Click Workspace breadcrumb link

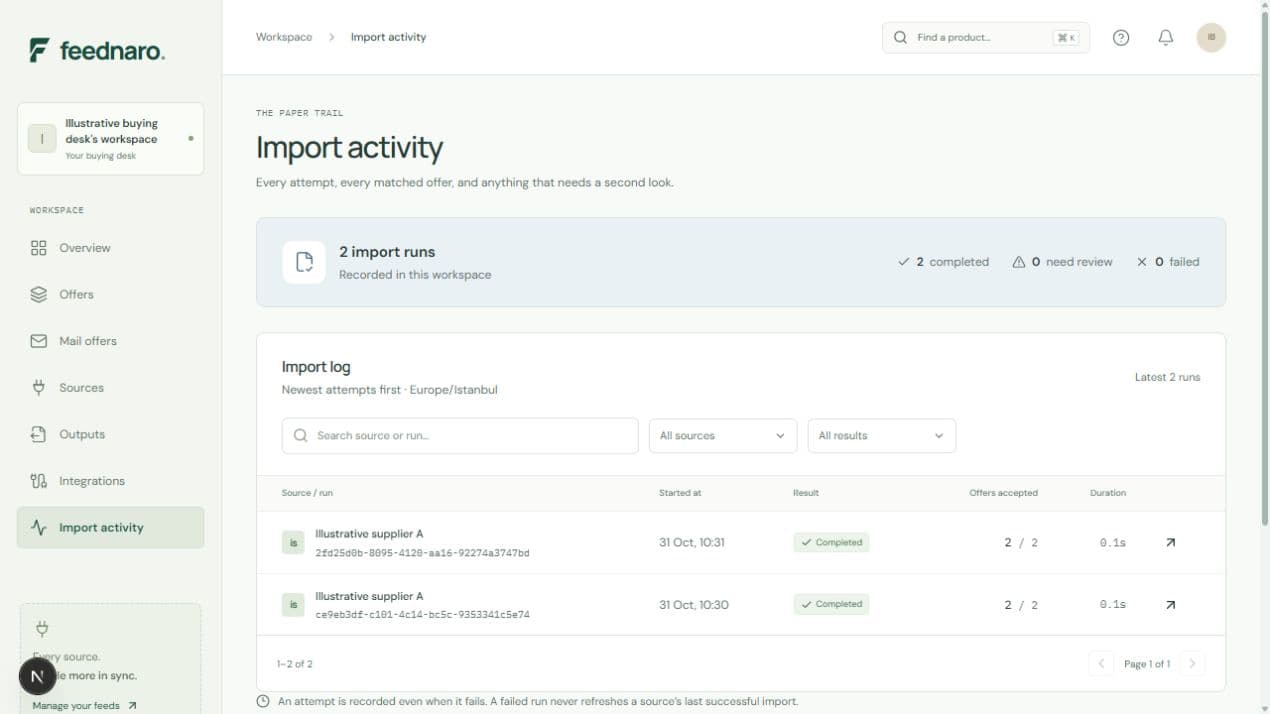pyautogui.click(x=284, y=37)
